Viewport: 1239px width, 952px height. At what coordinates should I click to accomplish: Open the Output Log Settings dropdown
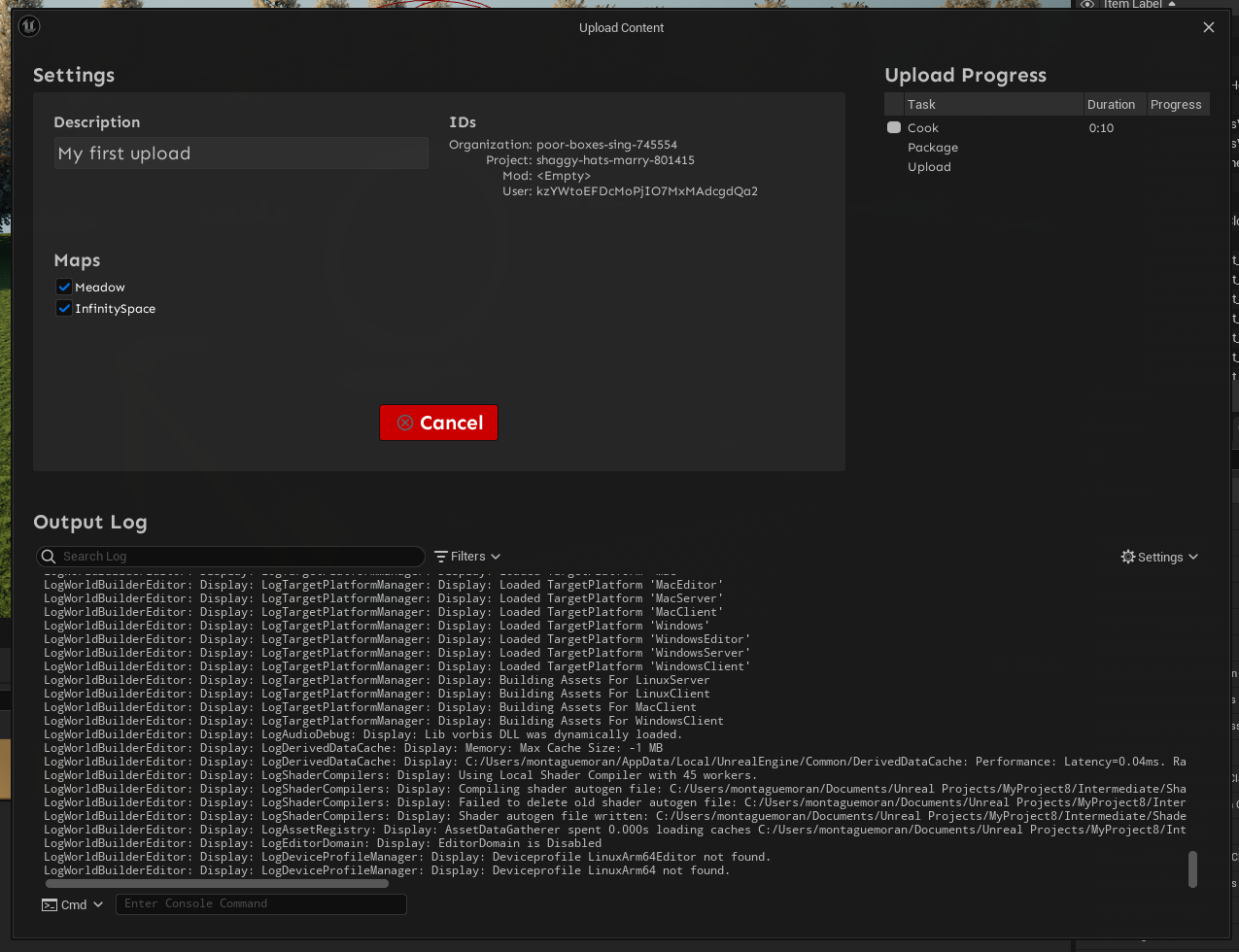1159,557
